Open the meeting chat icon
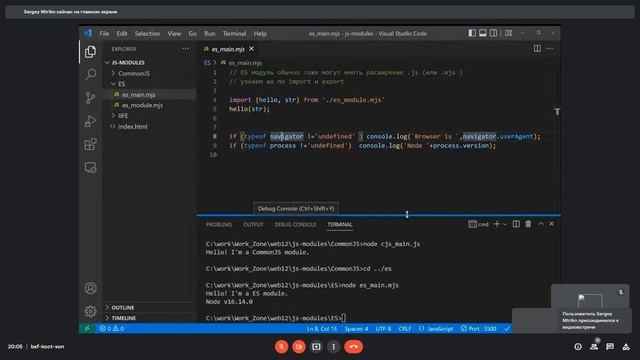Image resolution: width=640 pixels, height=360 pixels. (x=610, y=347)
